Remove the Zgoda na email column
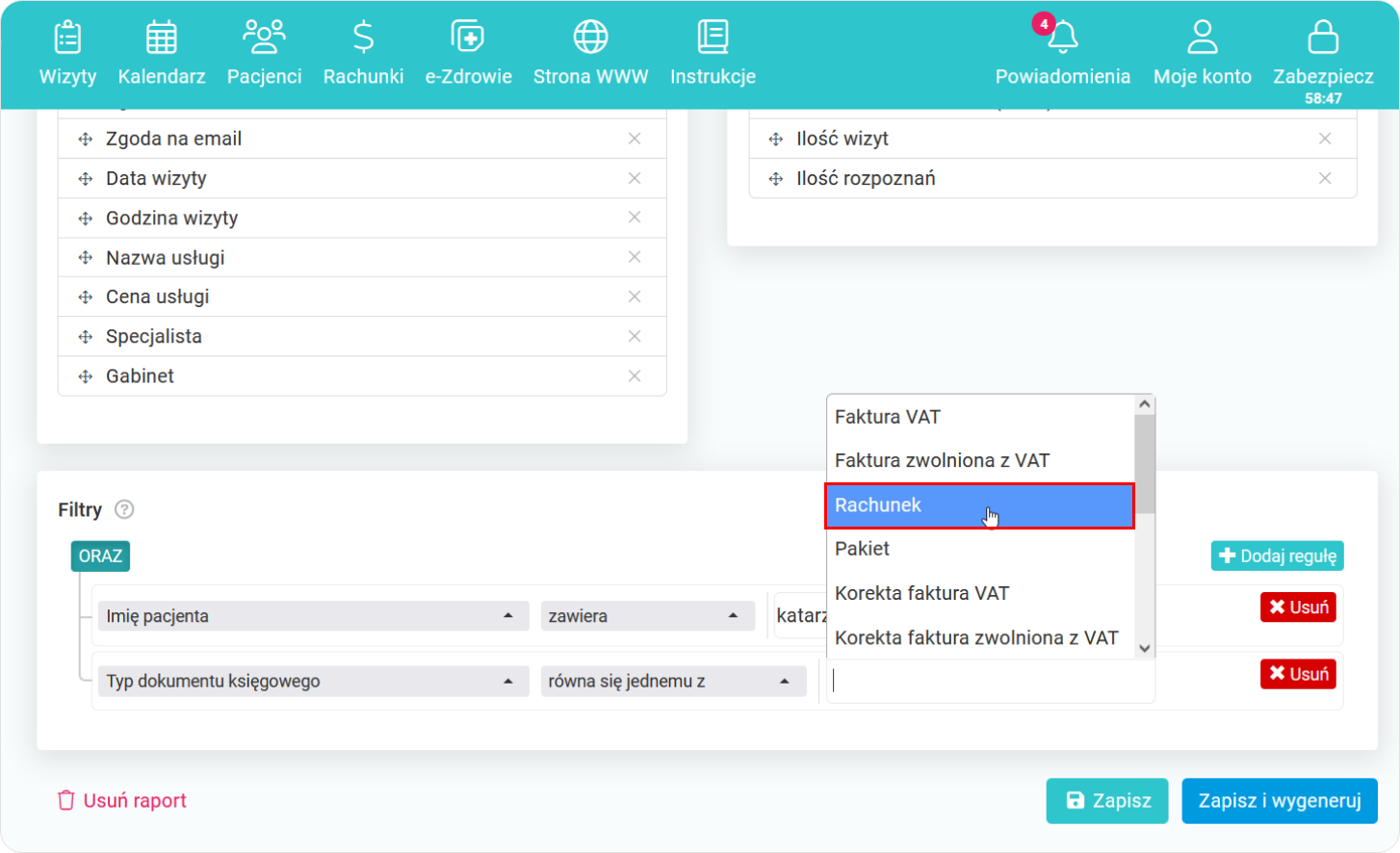The image size is (1400, 853). (635, 139)
